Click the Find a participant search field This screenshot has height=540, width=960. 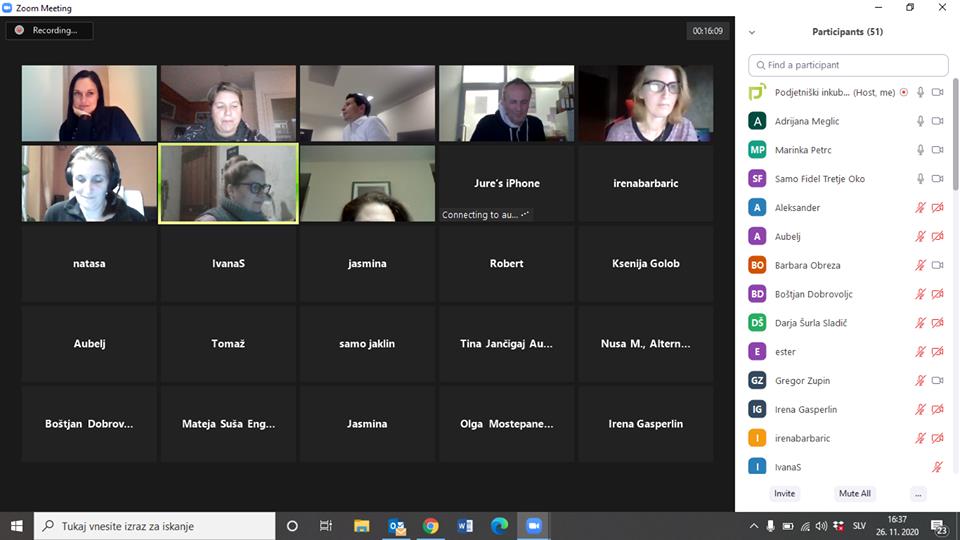848,65
